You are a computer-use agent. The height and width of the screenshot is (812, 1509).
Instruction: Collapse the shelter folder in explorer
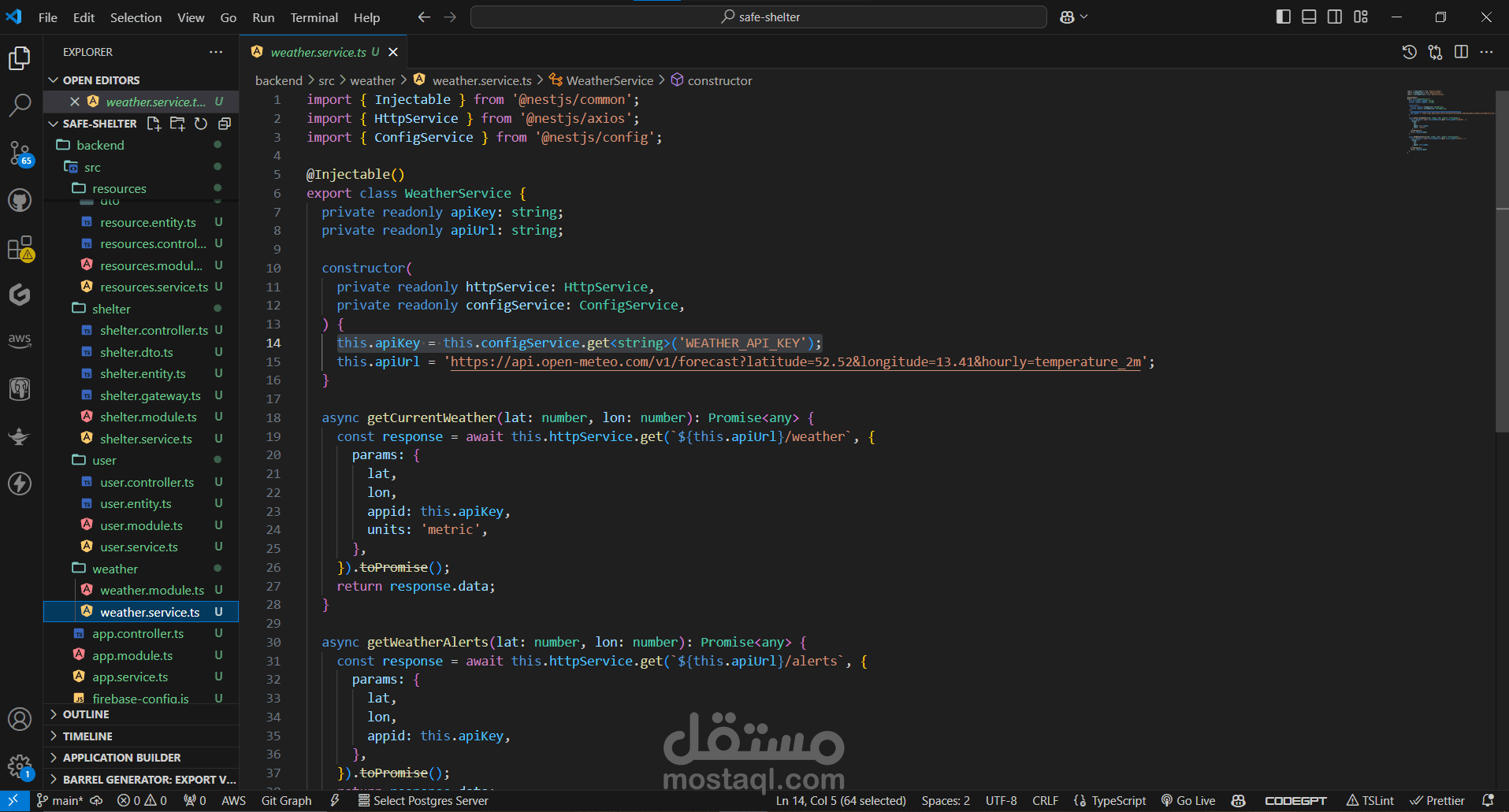click(141, 309)
